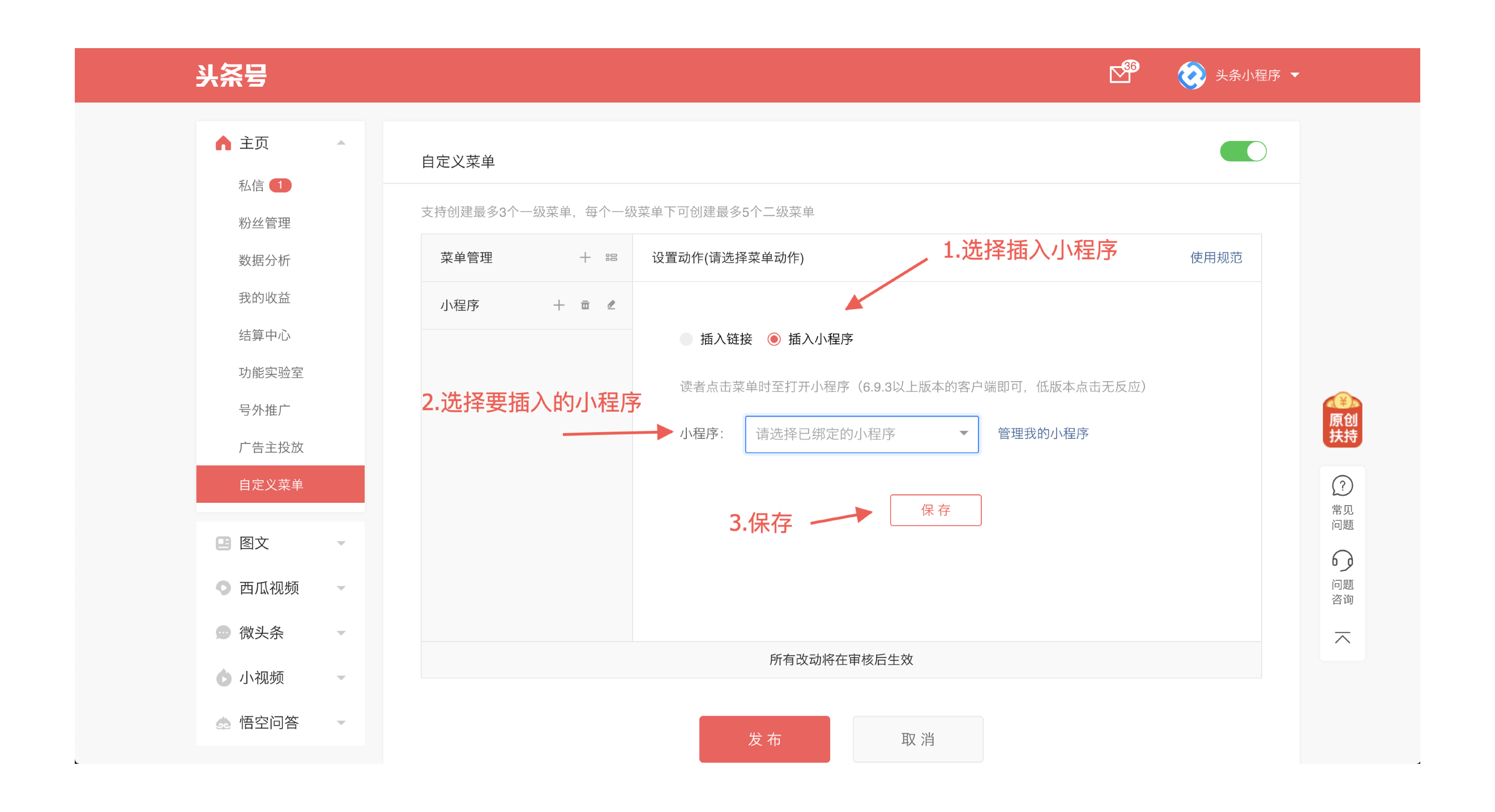Click the 私信 unread count badge
1495x812 pixels.
(x=280, y=185)
